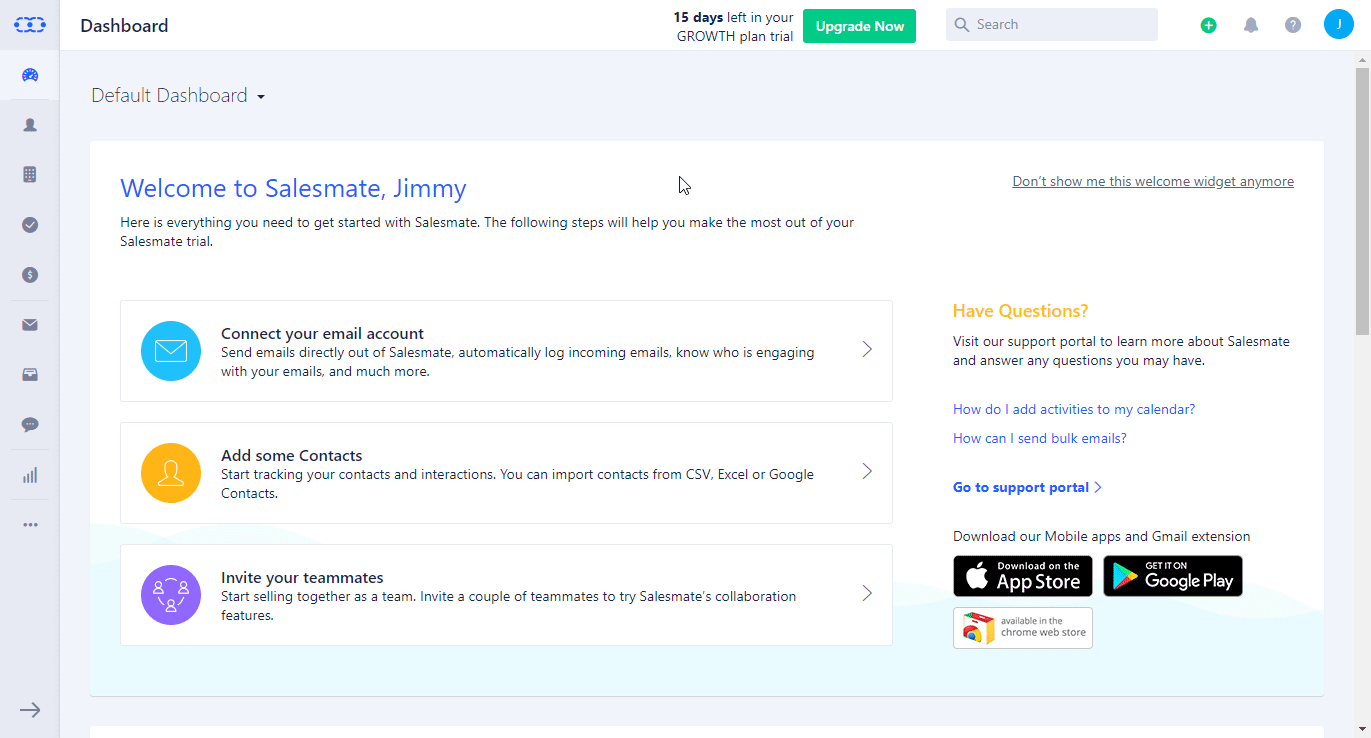Open notifications via the bell icon
Viewport: 1371px width, 738px height.
click(x=1250, y=25)
